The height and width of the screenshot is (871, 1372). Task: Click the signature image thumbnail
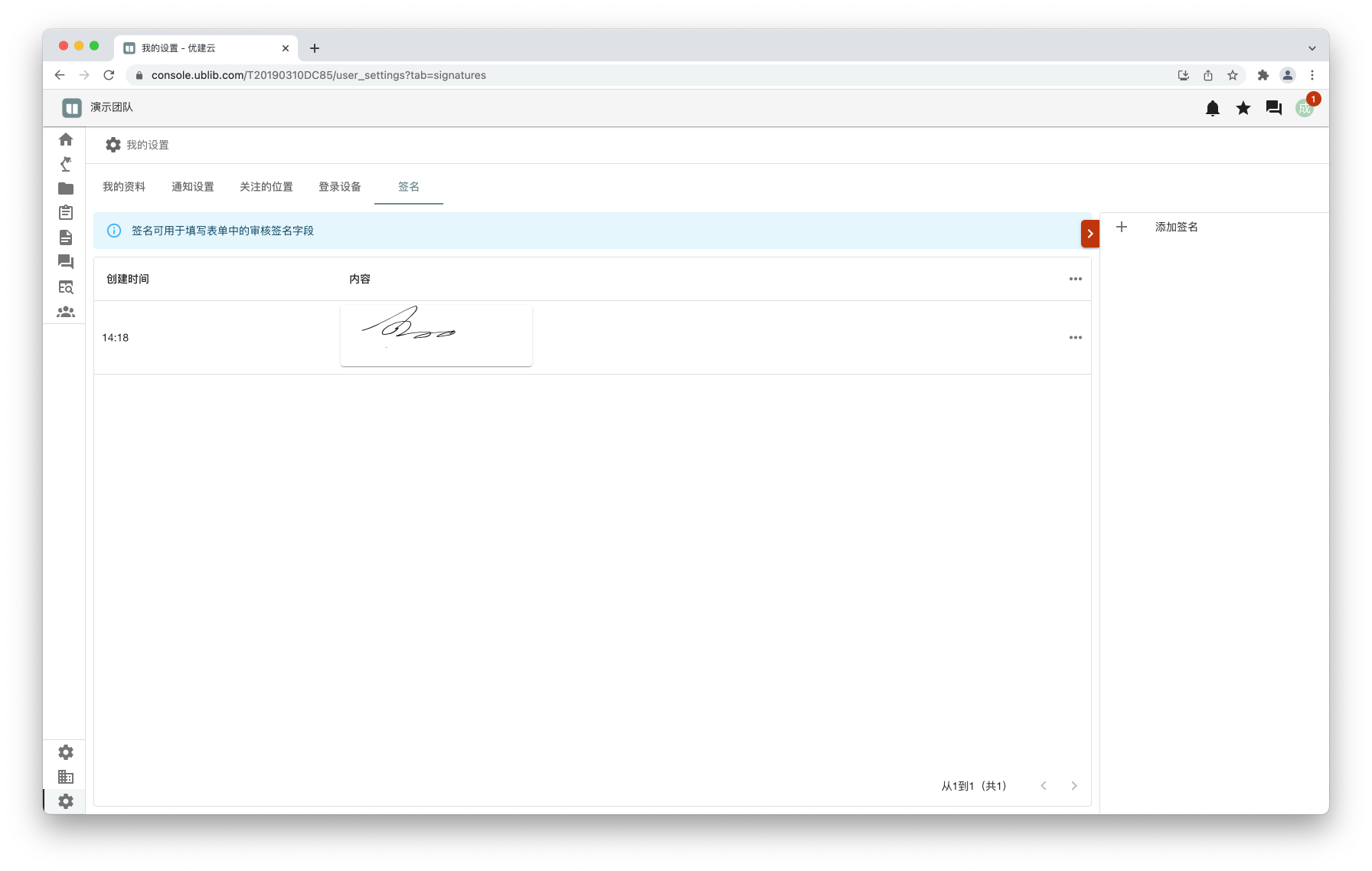[436, 335]
